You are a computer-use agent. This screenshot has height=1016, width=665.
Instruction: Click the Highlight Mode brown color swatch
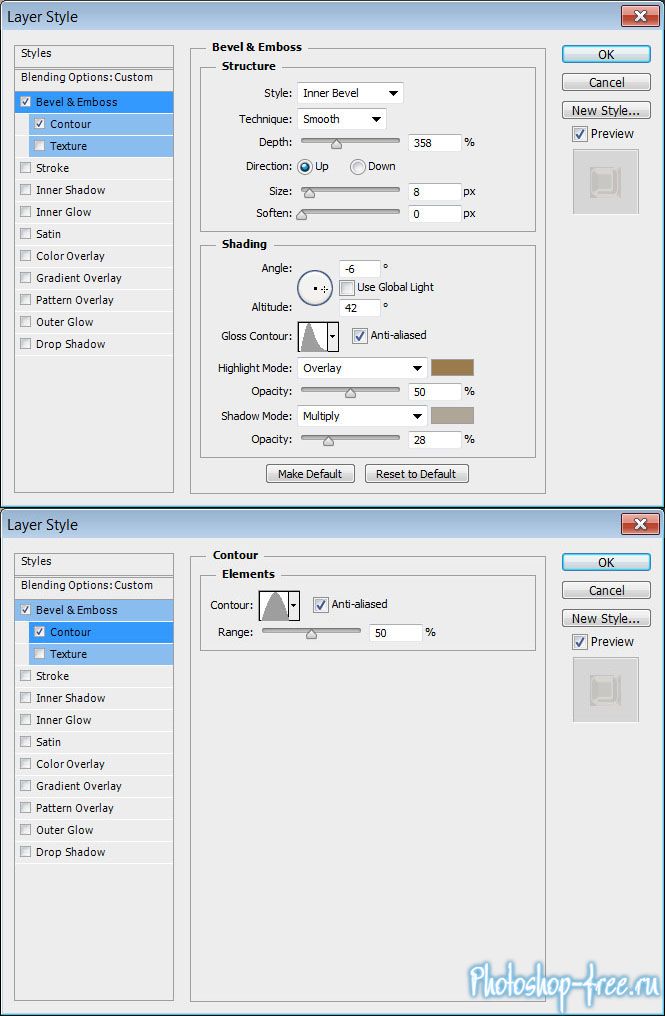click(x=452, y=368)
